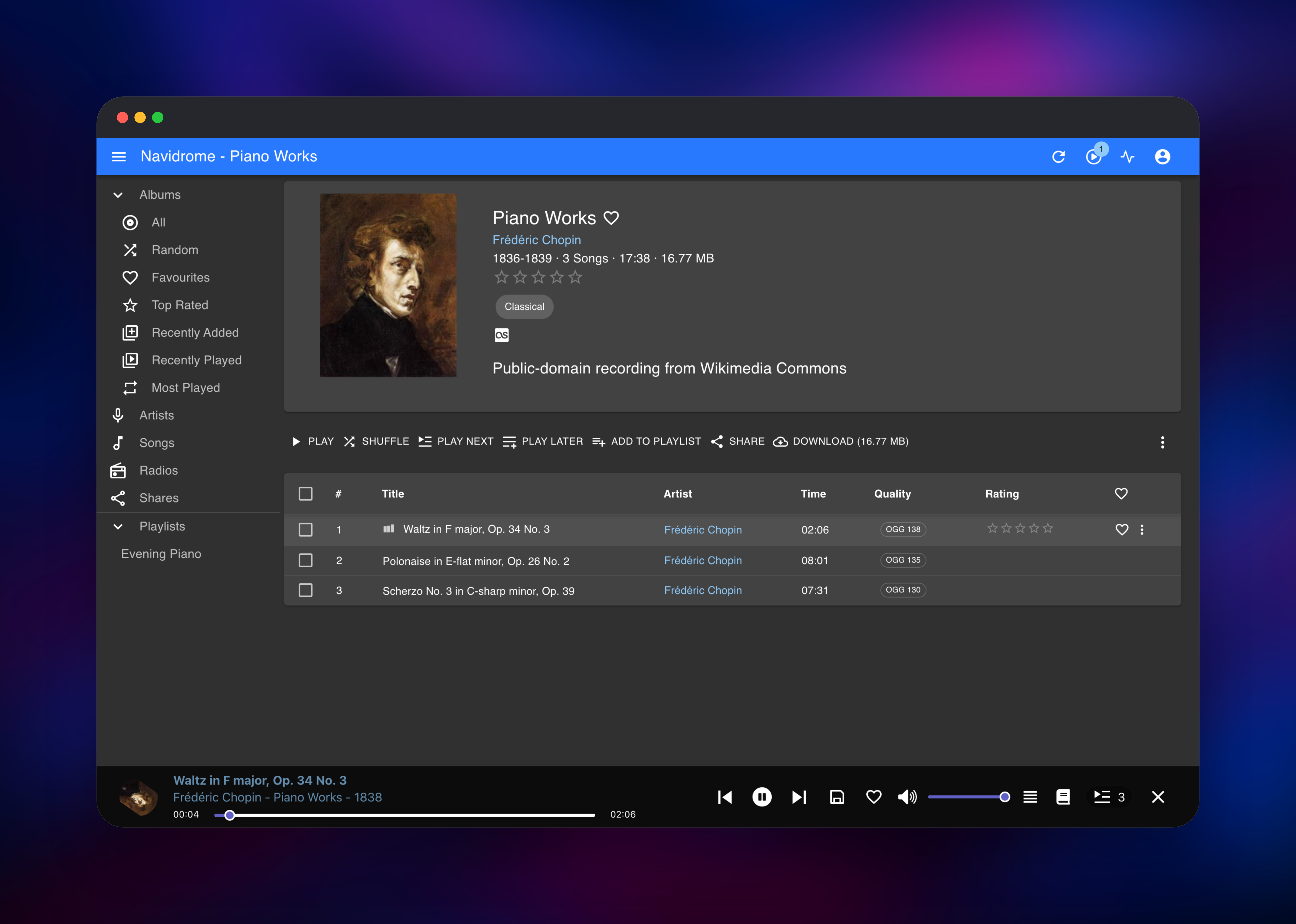
Task: Open Favourites albums
Action: click(x=188, y=278)
